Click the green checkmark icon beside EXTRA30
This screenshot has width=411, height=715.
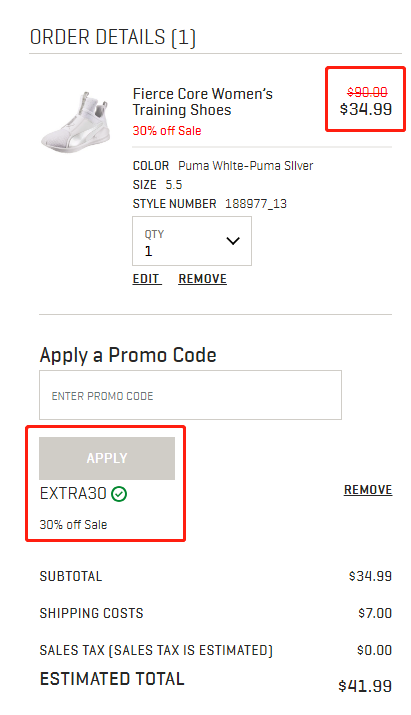pos(119,494)
